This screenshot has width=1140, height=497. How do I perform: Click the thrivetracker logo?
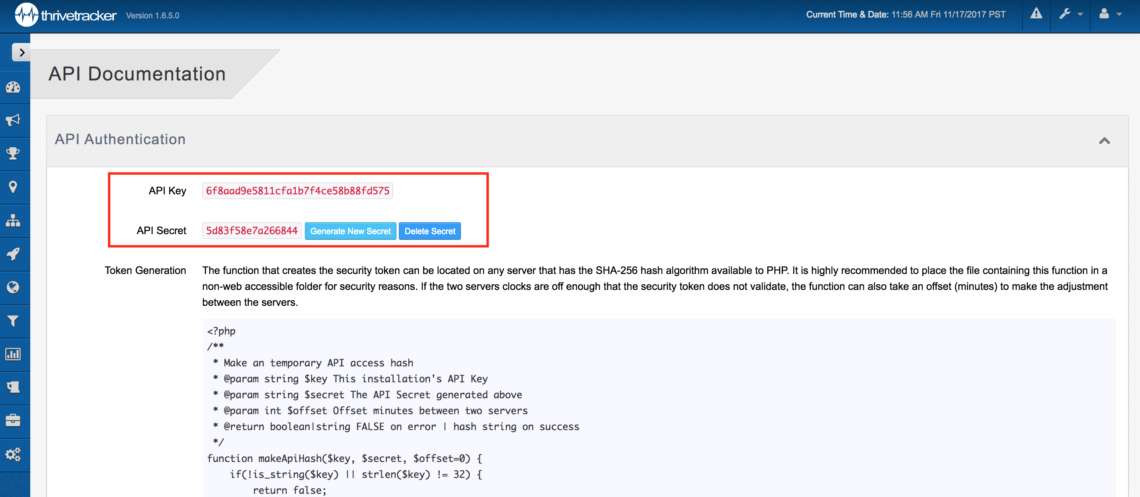pos(65,15)
